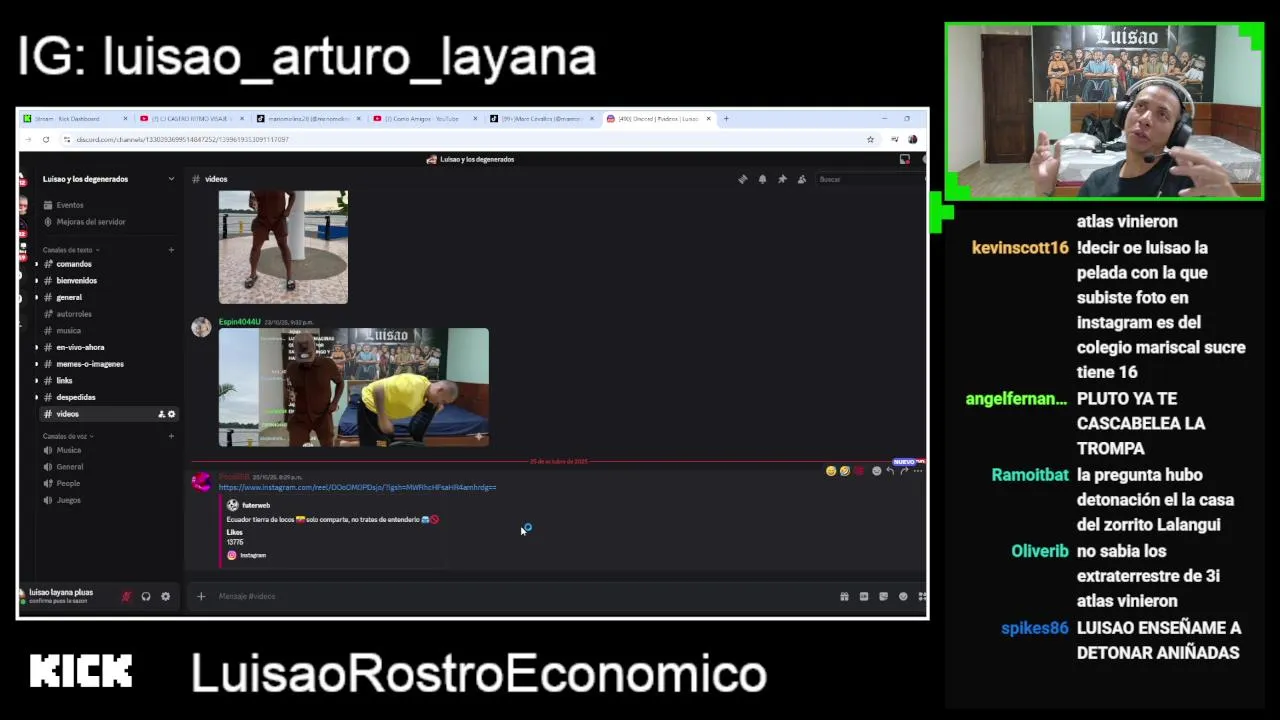Viewport: 1280px width, 720px height.
Task: Open the GIF picker in message bar
Action: 864,596
